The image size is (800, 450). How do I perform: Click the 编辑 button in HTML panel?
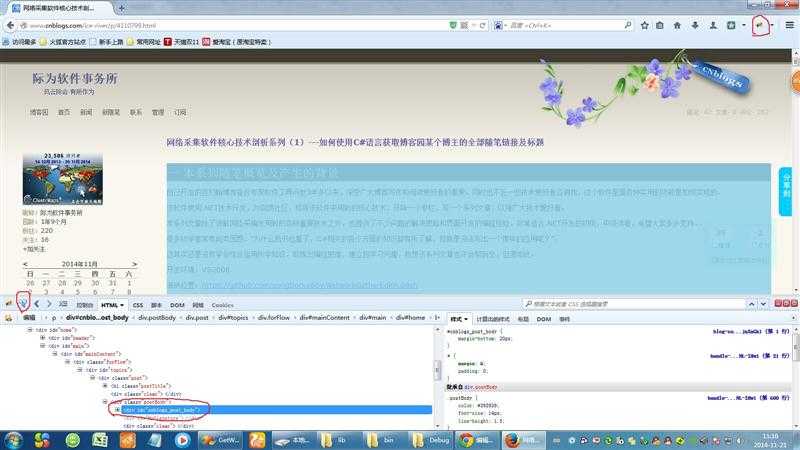pyautogui.click(x=29, y=318)
